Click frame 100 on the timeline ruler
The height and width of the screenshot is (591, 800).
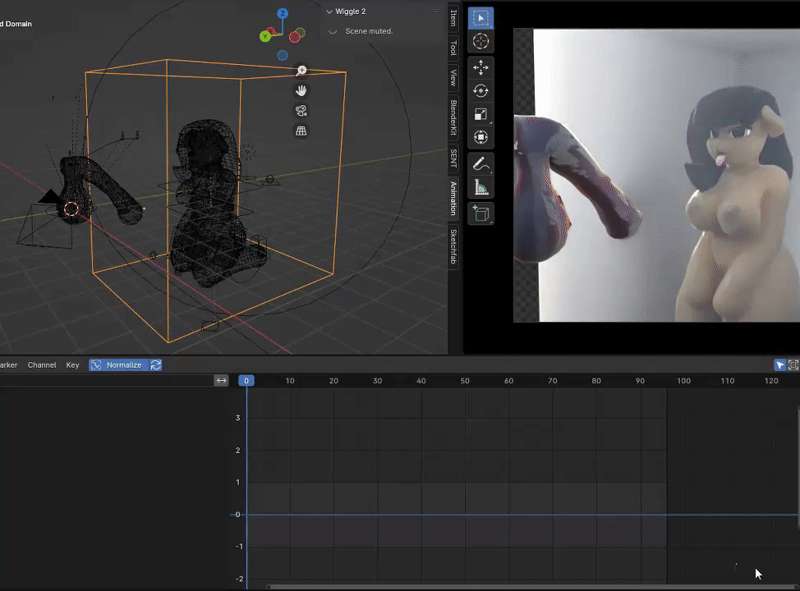(684, 381)
